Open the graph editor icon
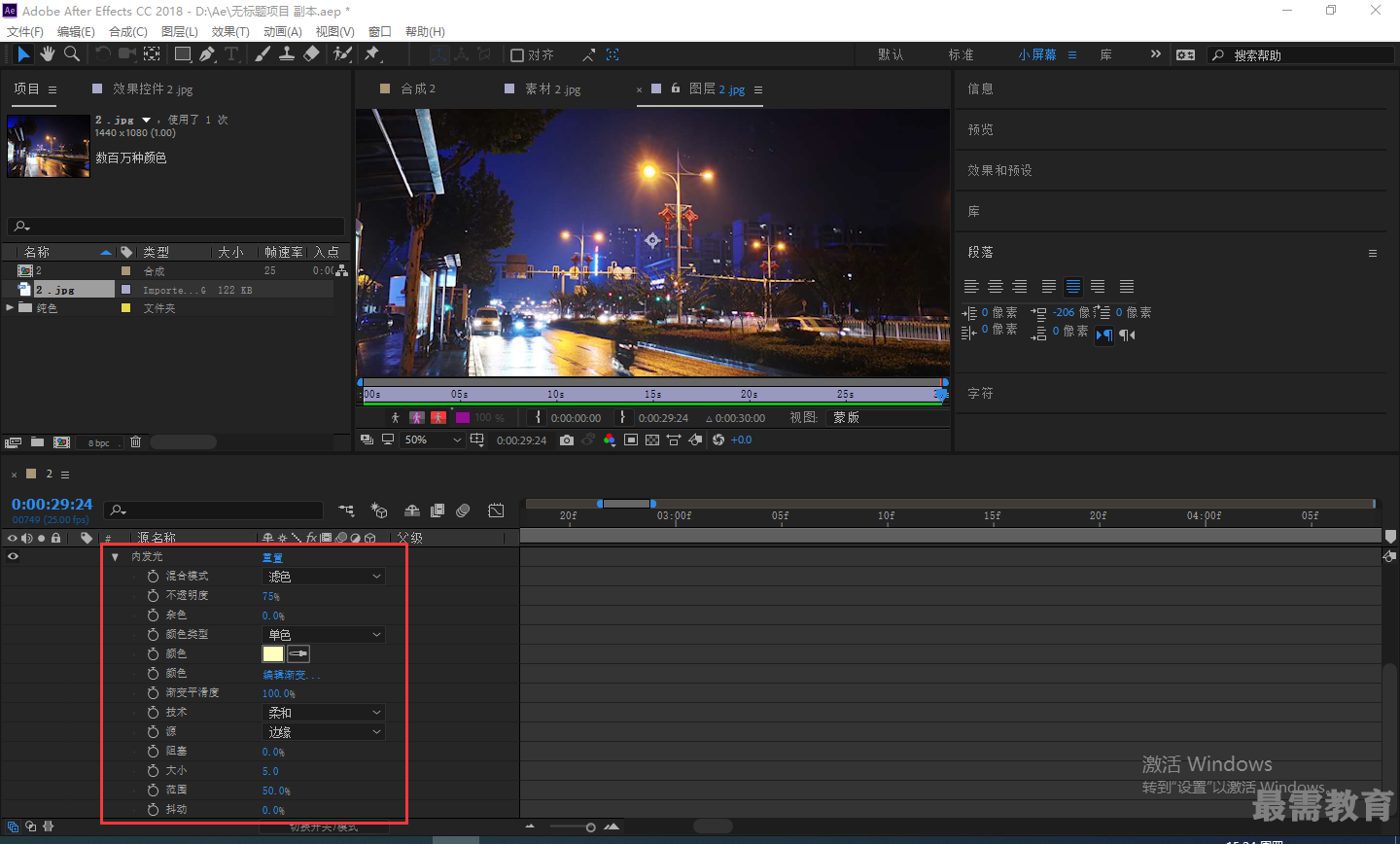This screenshot has height=844, width=1400. tap(496, 510)
